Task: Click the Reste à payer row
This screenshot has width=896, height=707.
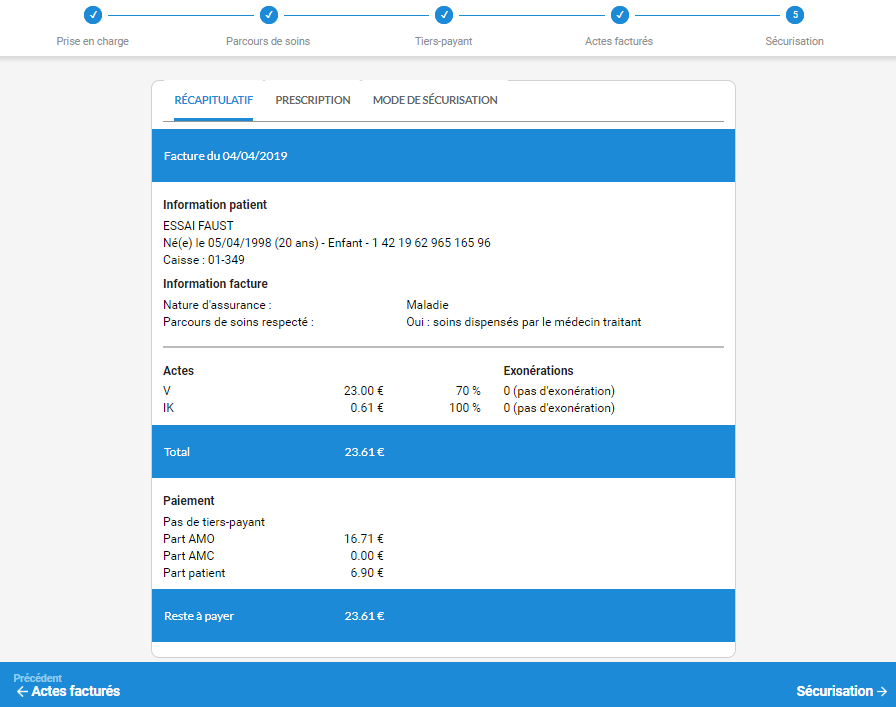Action: 443,616
